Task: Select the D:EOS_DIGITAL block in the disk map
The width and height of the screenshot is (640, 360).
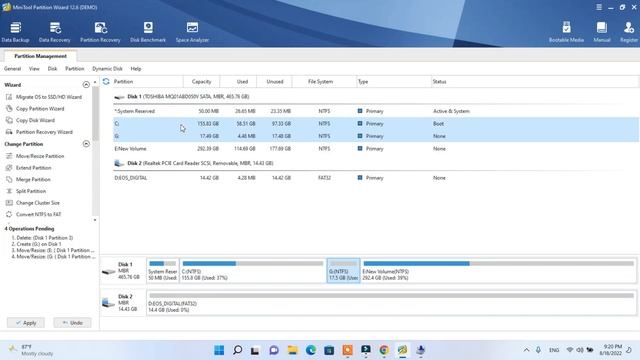Action: coord(391,302)
